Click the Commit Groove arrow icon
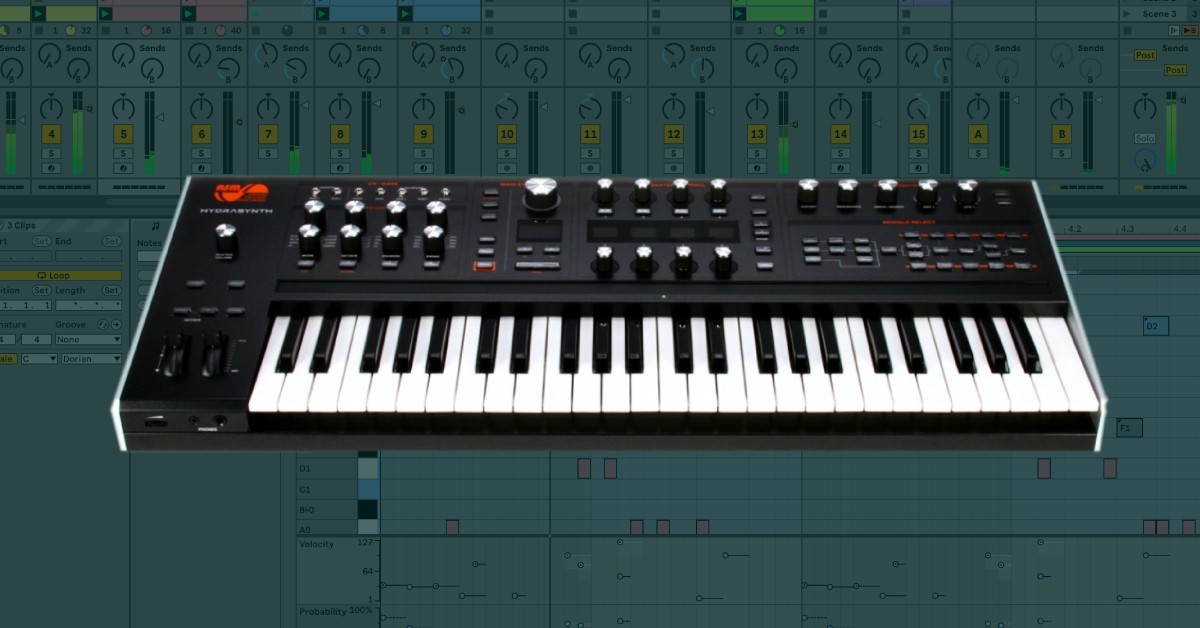 116,324
